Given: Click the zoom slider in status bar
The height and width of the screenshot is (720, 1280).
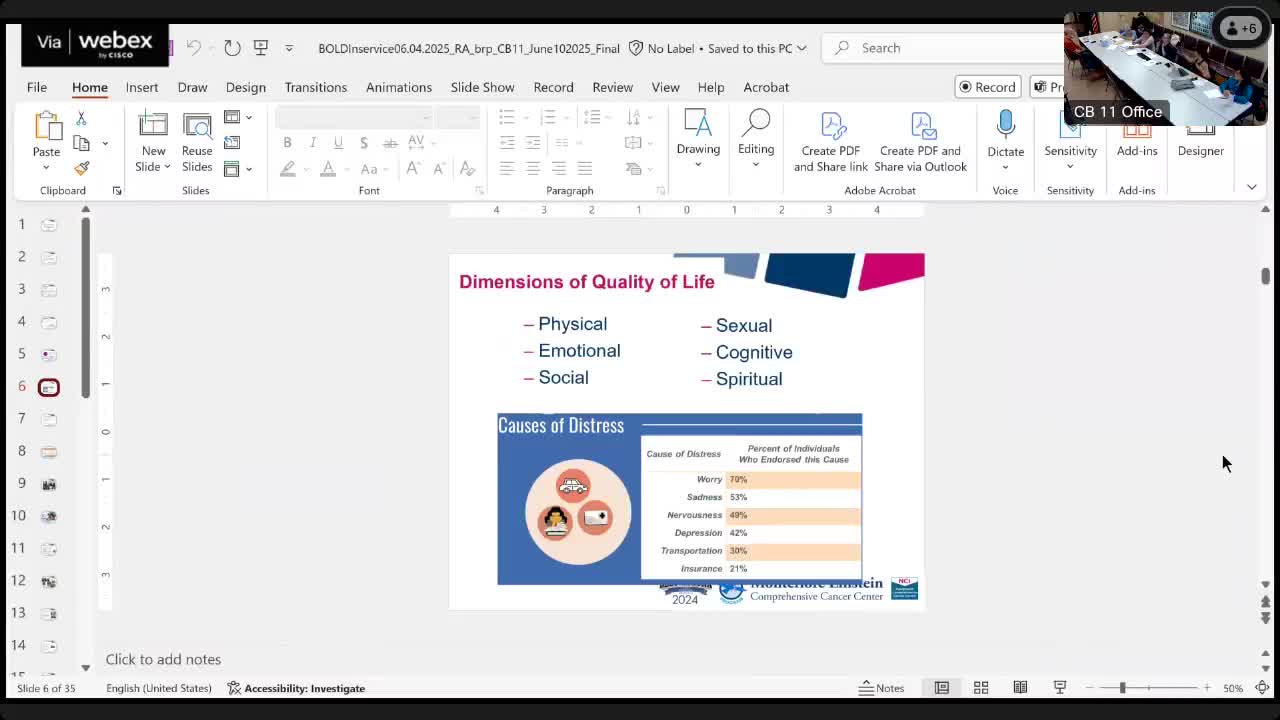Looking at the screenshot, I should (x=1122, y=688).
